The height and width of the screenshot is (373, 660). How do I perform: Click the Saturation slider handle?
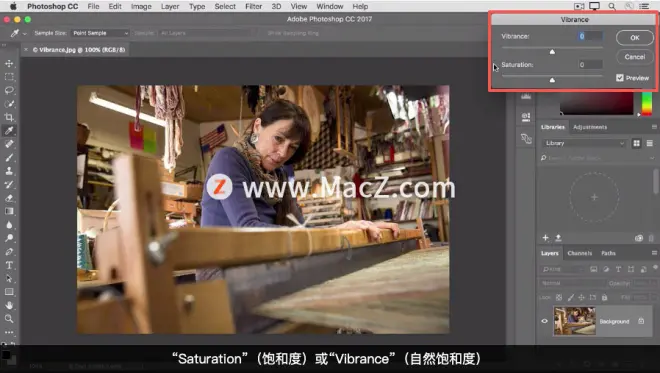pos(552,80)
